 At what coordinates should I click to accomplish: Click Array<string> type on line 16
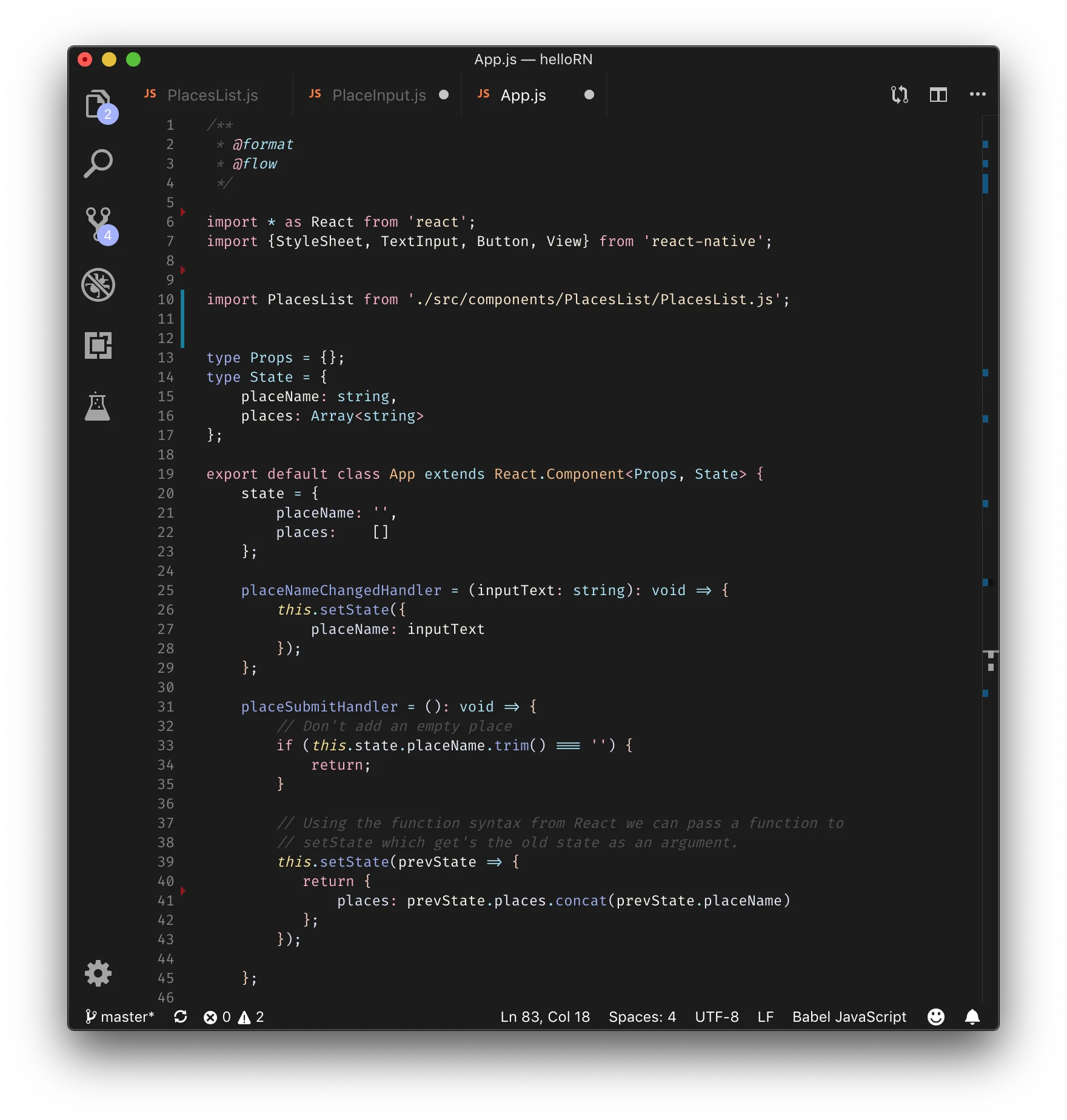click(367, 416)
